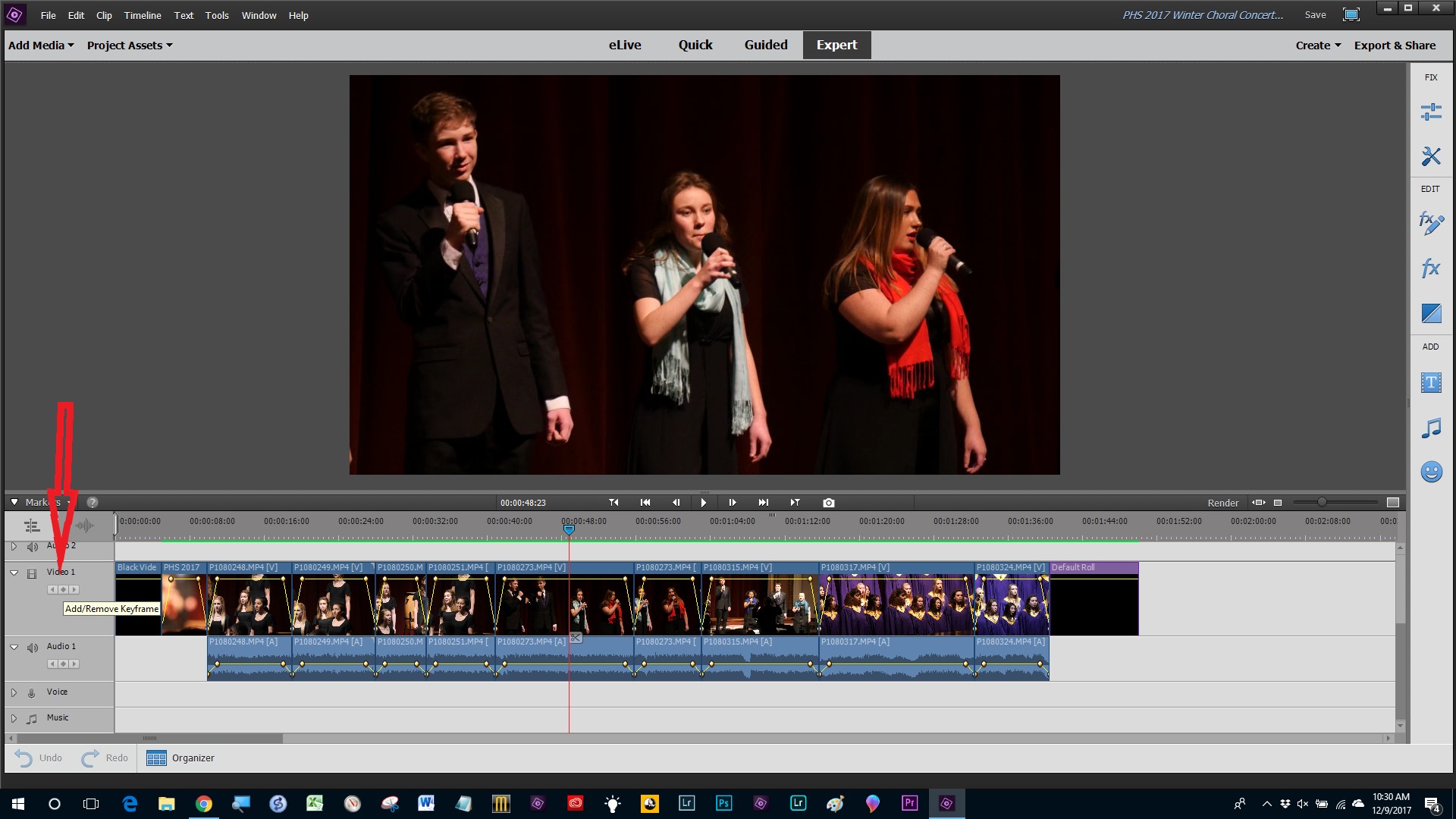The image size is (1456, 819).
Task: Open the Applied Effects panel
Action: point(1431,223)
